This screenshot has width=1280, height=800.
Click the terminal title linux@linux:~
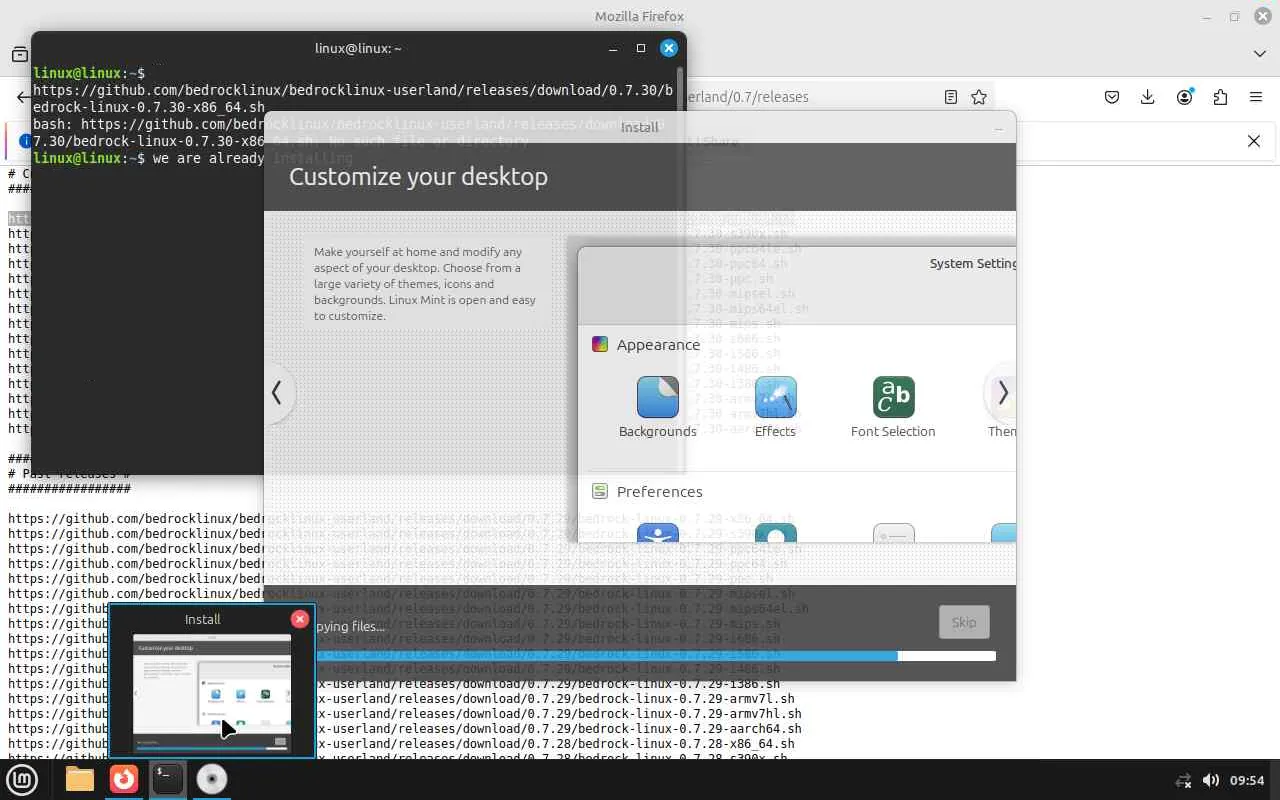tap(358, 48)
